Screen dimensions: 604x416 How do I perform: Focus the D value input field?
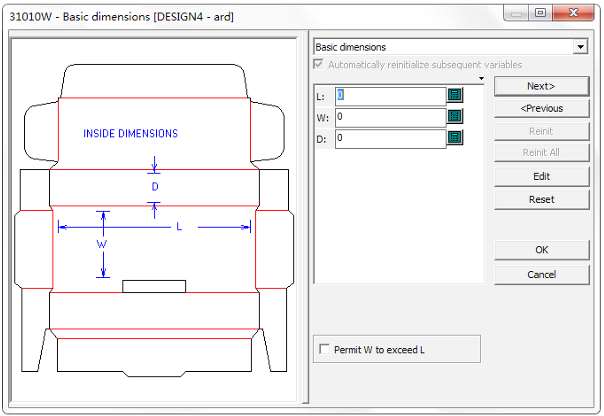point(390,139)
